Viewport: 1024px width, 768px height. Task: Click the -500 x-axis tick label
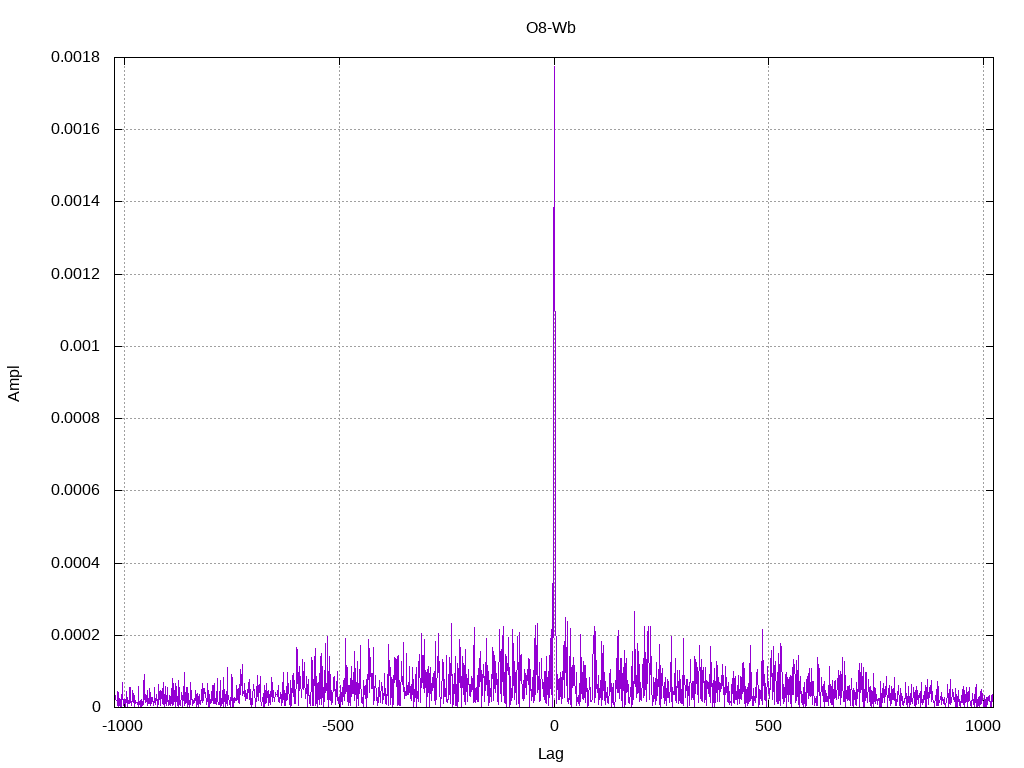click(338, 726)
